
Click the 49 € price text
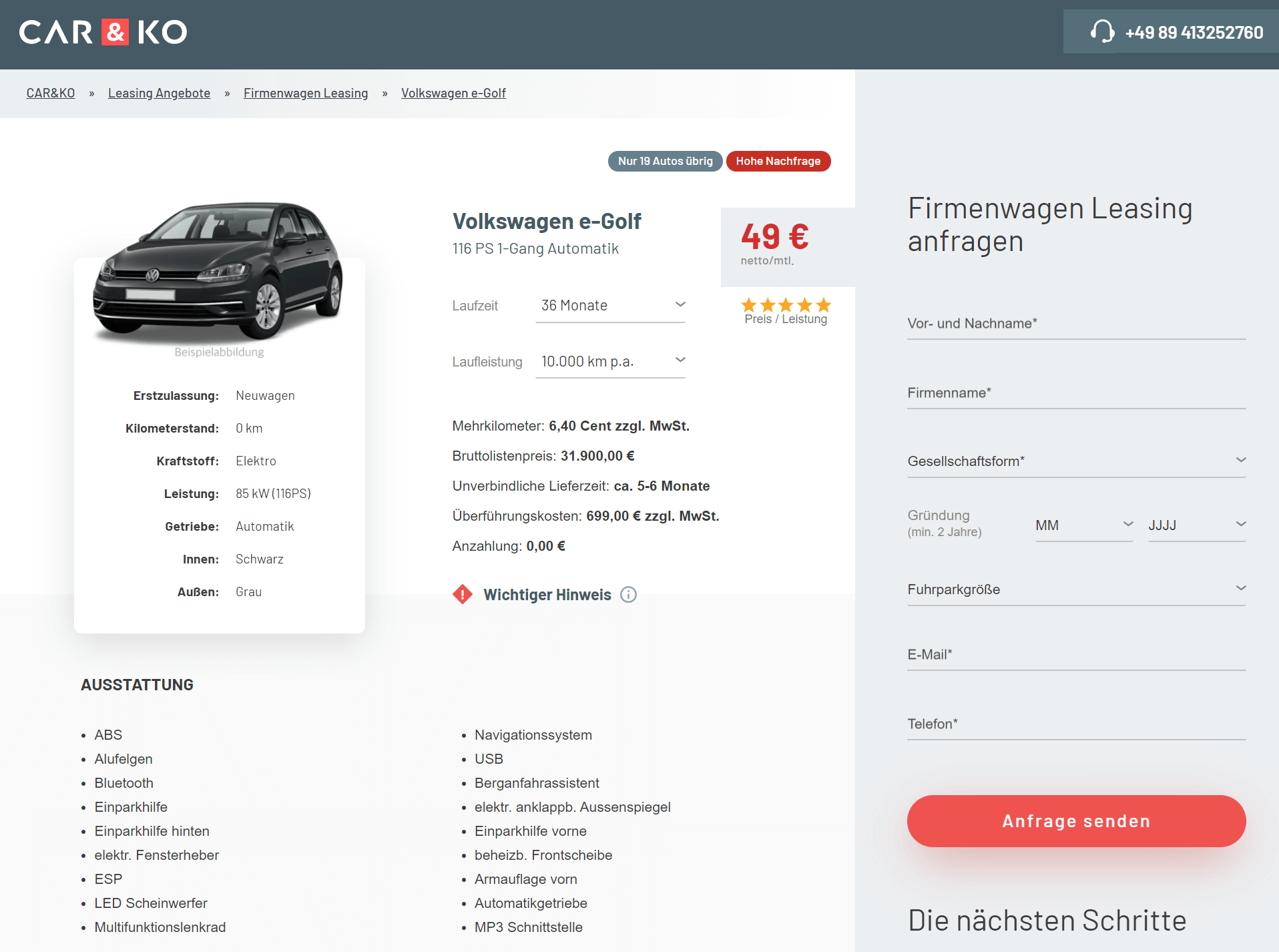774,236
